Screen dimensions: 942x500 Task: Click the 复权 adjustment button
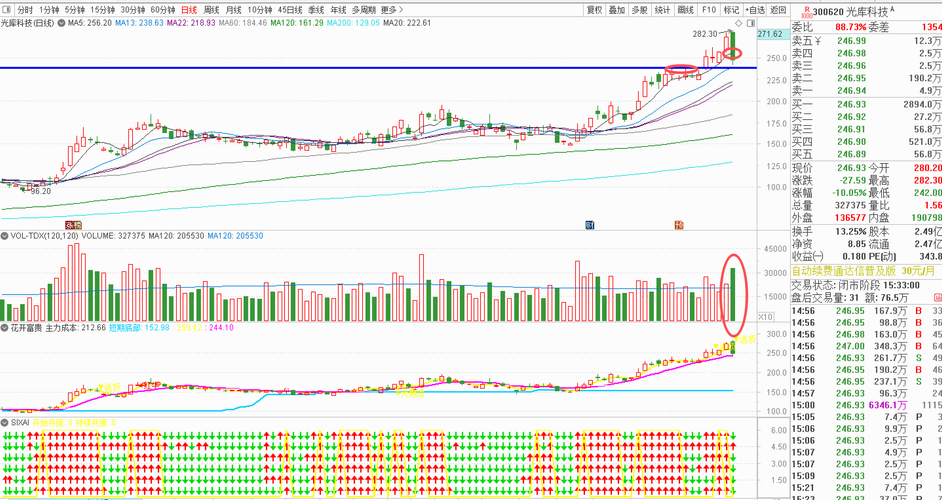coord(594,10)
